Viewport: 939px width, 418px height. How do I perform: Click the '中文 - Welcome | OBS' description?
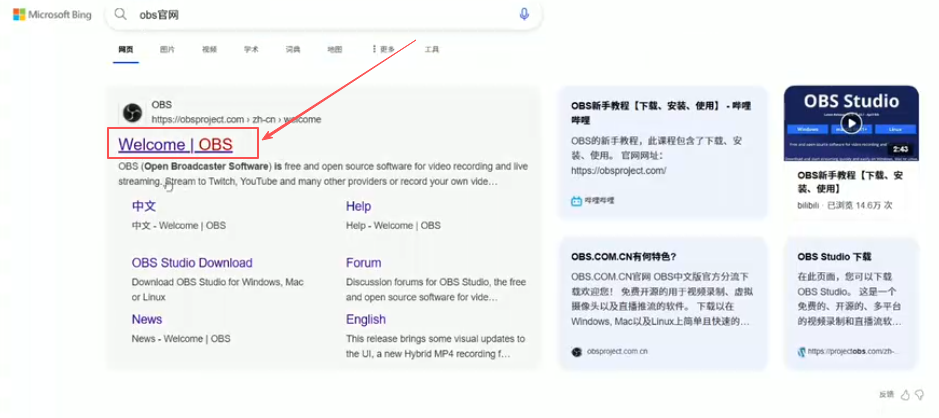click(x=178, y=226)
